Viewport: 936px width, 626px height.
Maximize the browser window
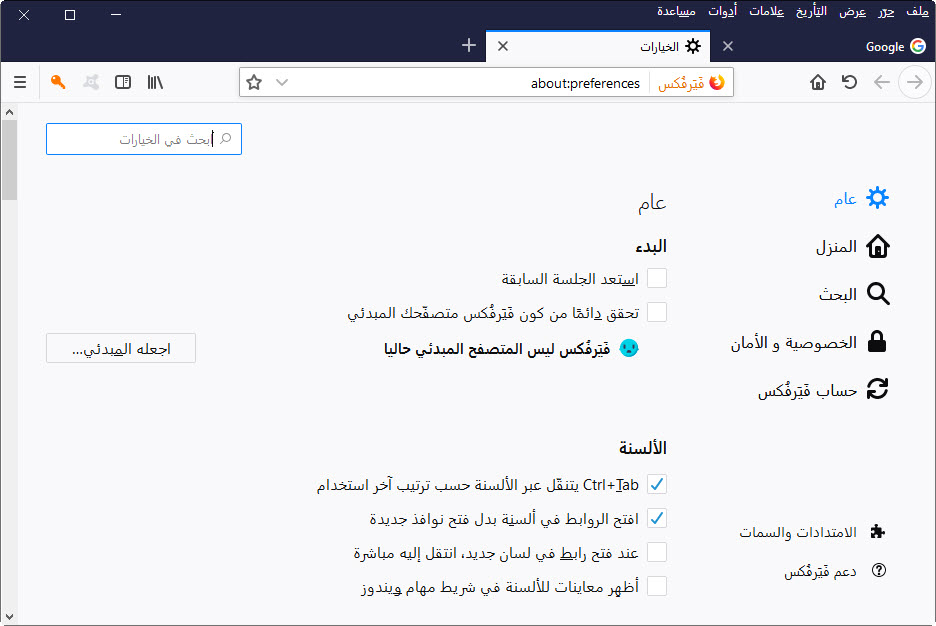pyautogui.click(x=70, y=15)
